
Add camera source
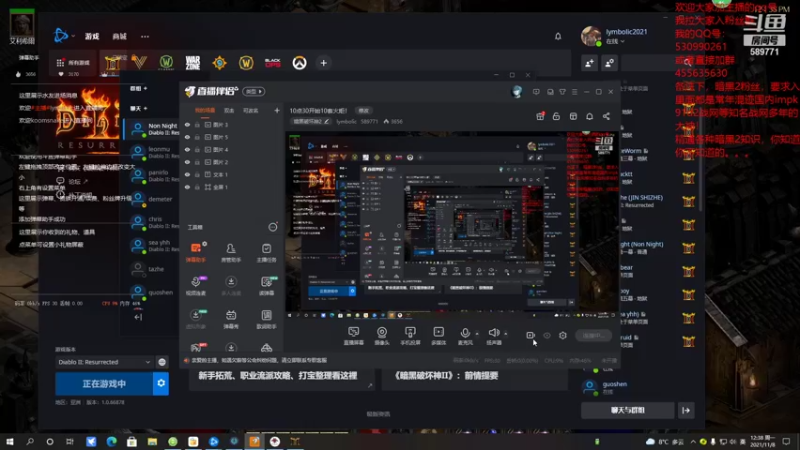382,336
